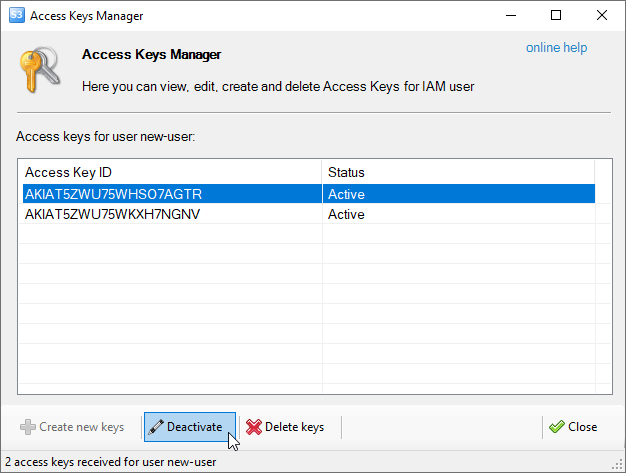This screenshot has width=626, height=473.
Task: Click the Access Key ID column header
Action: tap(170, 172)
